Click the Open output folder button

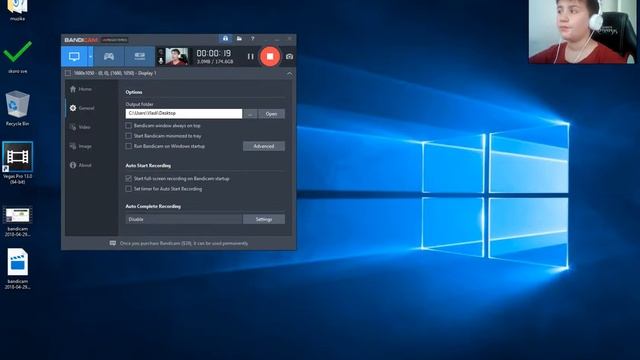click(271, 114)
